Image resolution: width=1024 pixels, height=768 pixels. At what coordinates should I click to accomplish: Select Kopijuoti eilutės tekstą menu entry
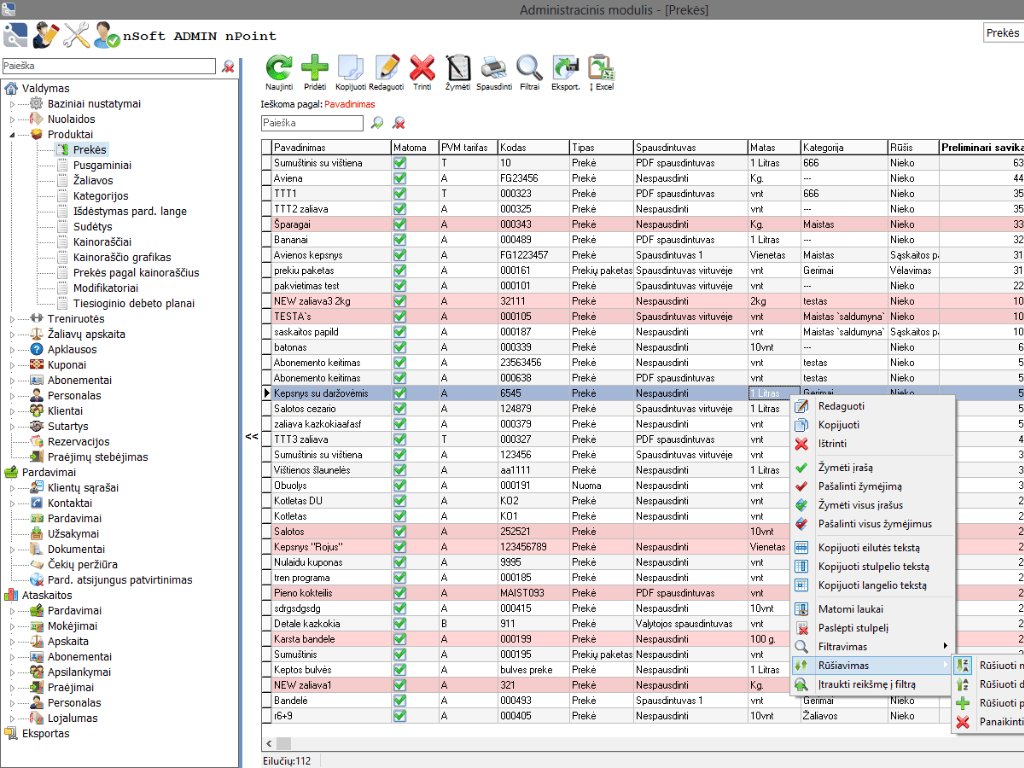[x=868, y=548]
